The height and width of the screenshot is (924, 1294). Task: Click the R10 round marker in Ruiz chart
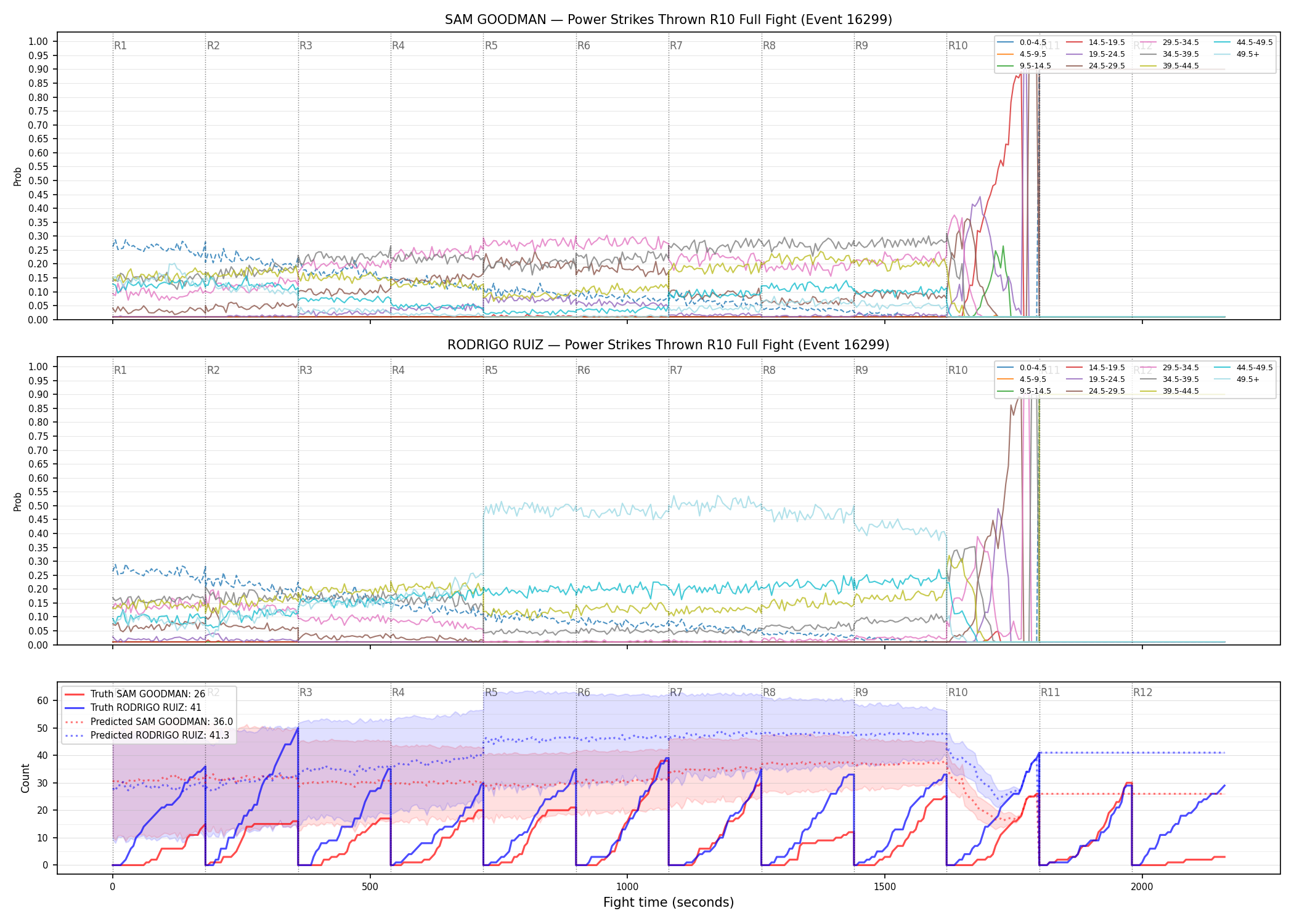958,370
